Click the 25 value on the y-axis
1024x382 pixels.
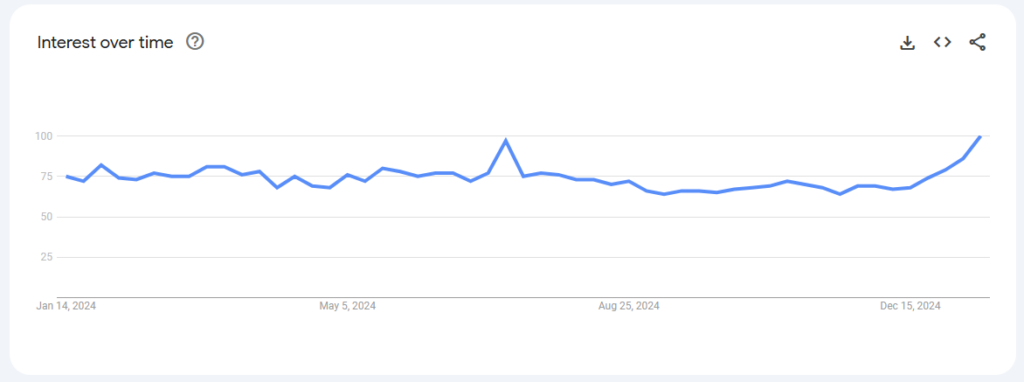[x=46, y=257]
